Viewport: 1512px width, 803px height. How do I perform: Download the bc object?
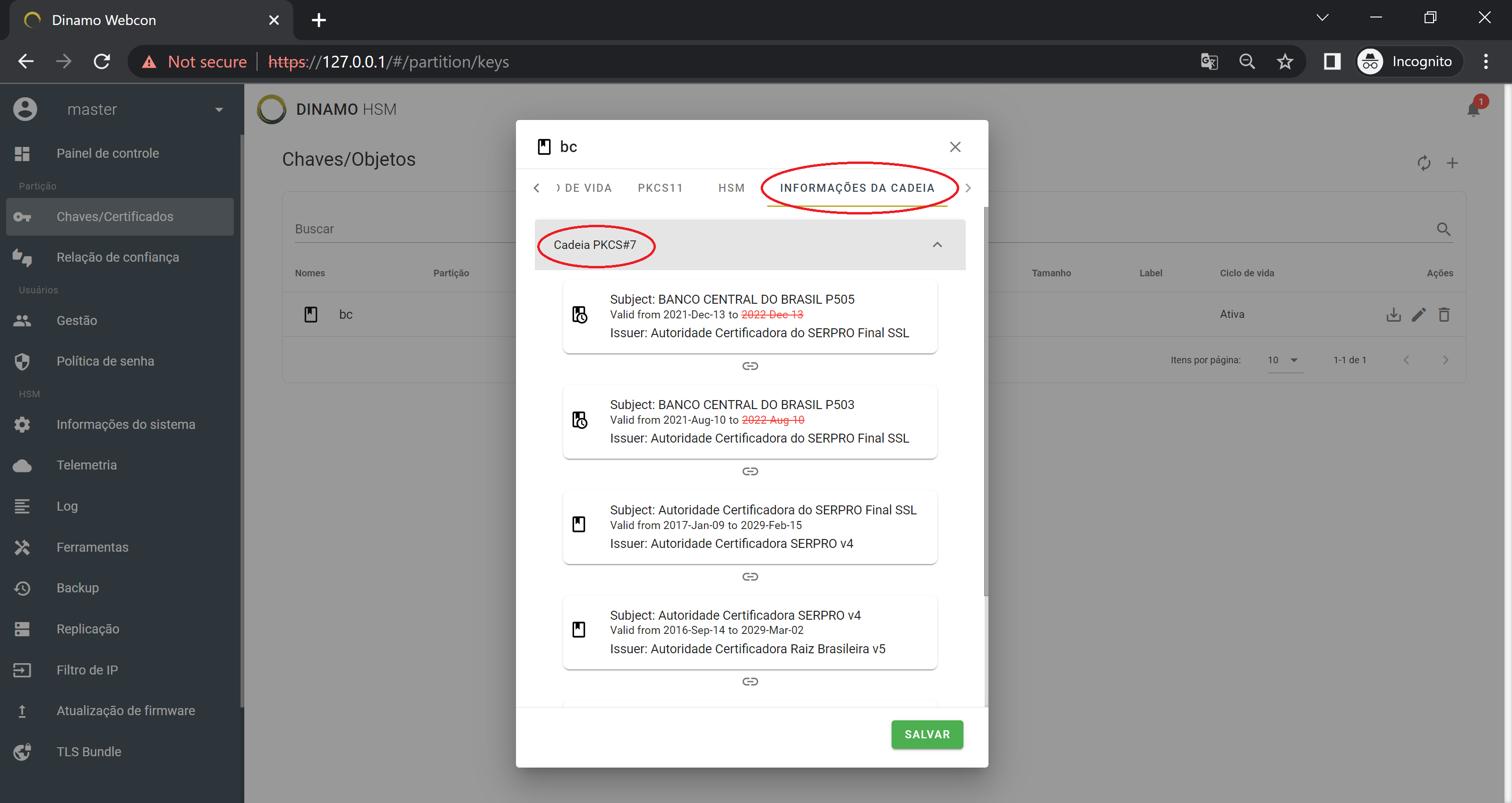(x=1393, y=315)
